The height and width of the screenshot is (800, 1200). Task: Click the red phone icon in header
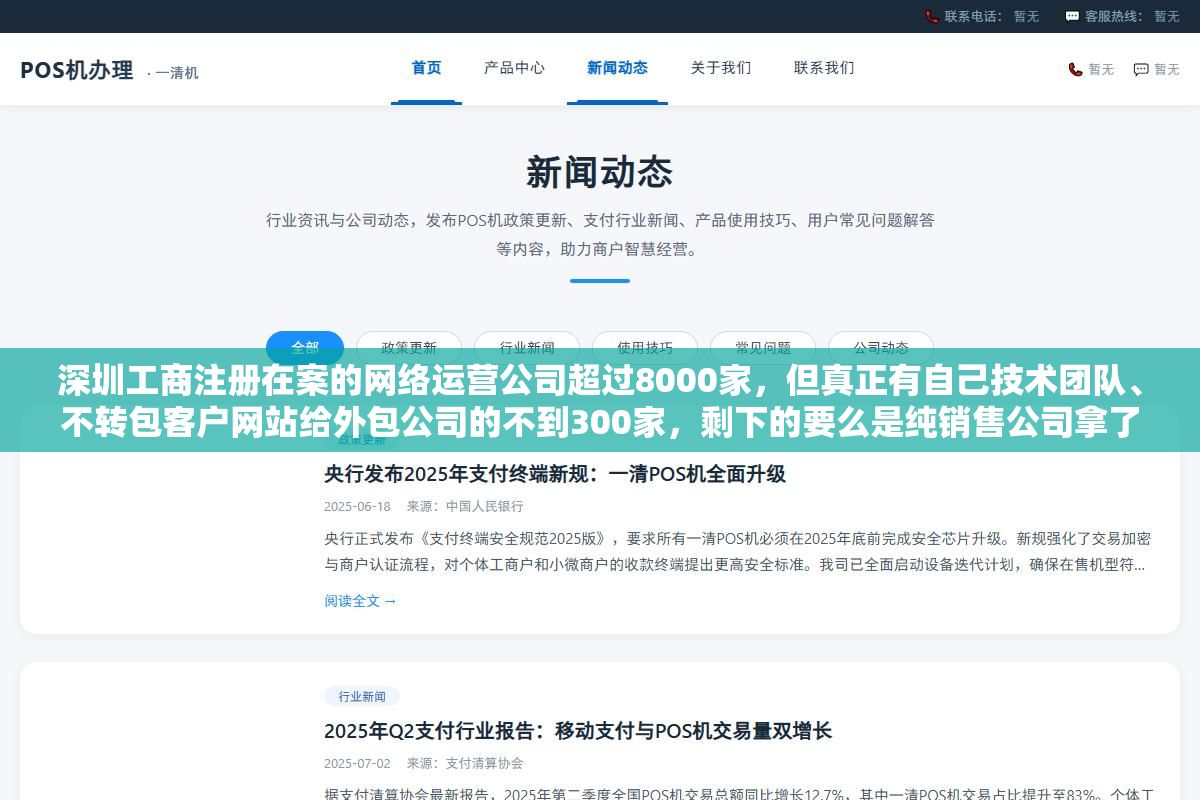coord(1075,69)
